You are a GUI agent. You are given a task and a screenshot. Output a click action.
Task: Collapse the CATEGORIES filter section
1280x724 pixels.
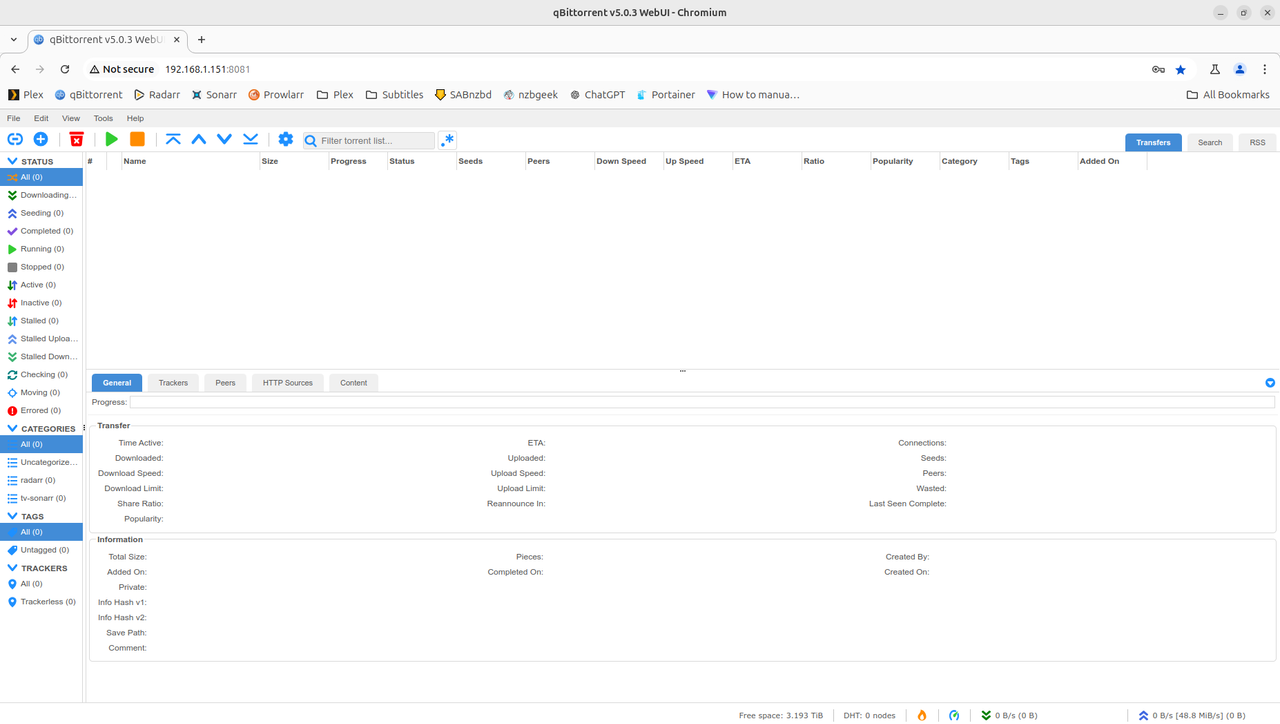(13, 428)
